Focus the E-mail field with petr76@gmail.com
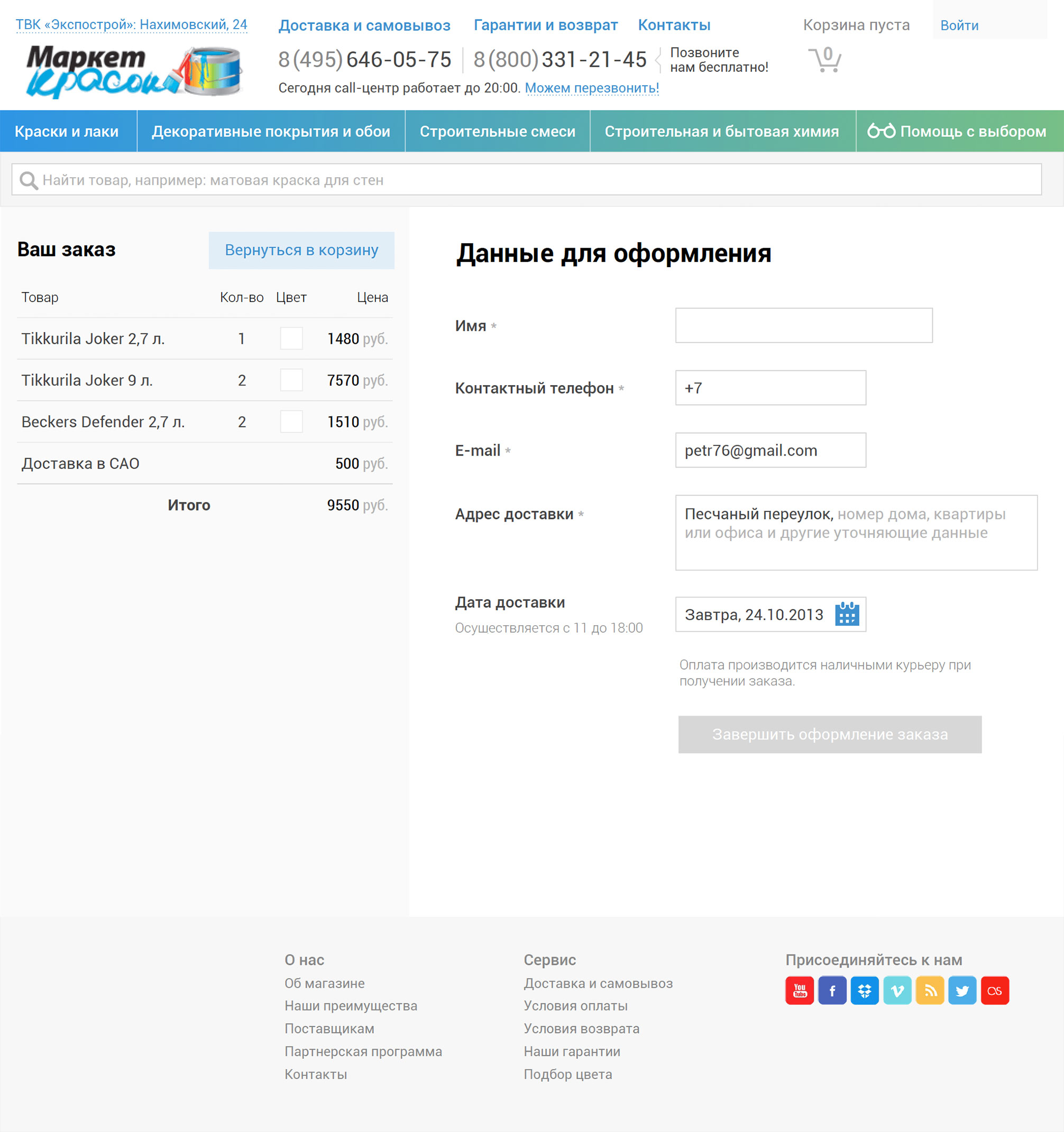This screenshot has width=1064, height=1132. click(x=771, y=450)
